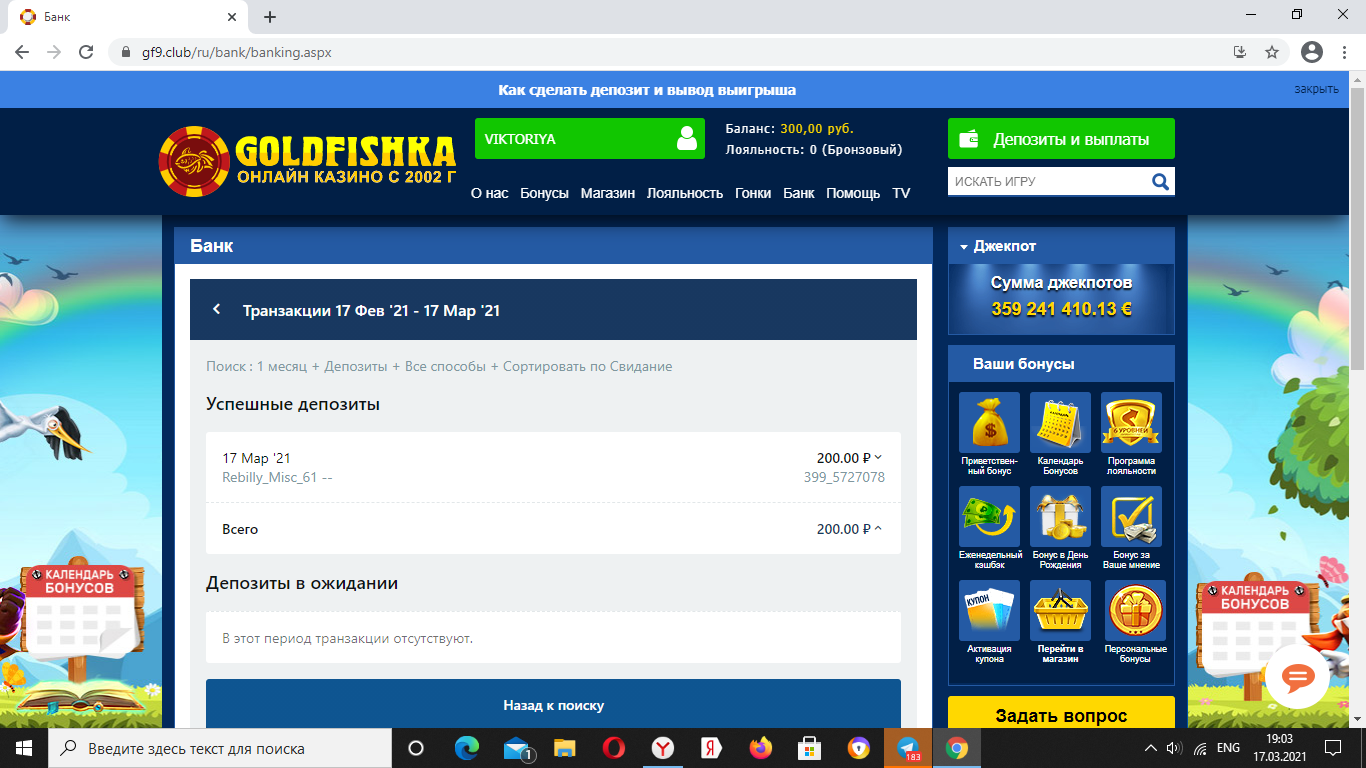Click the magnifier icon in game search
The height and width of the screenshot is (768, 1366).
(1160, 181)
